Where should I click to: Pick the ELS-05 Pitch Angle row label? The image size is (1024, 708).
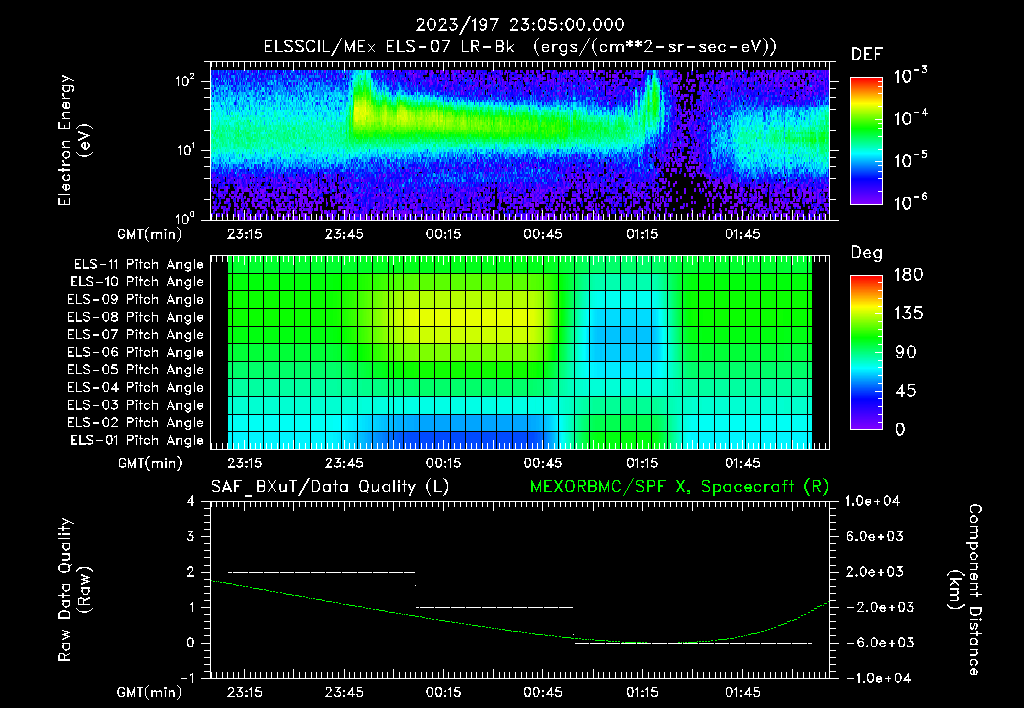135,370
